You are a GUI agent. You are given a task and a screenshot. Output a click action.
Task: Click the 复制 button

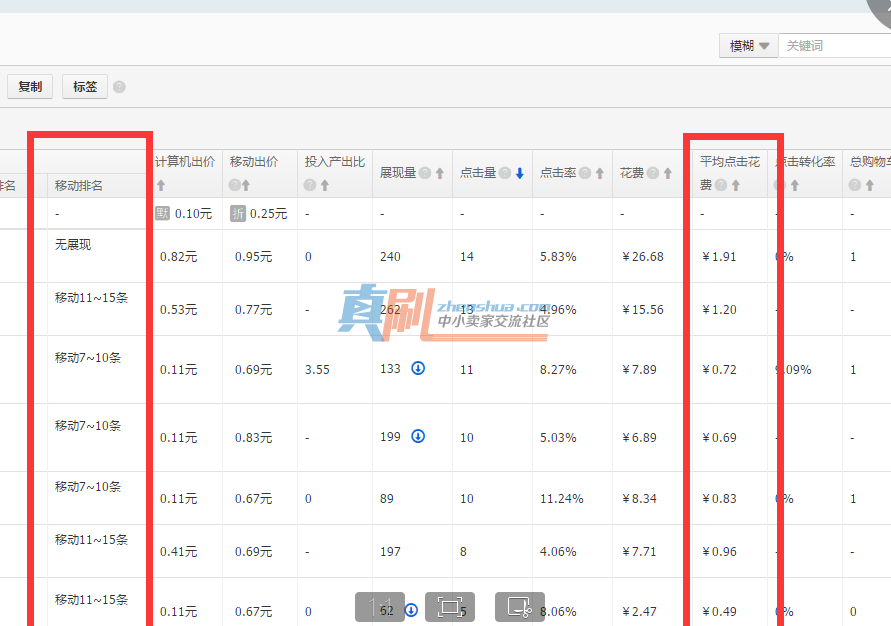[x=30, y=86]
